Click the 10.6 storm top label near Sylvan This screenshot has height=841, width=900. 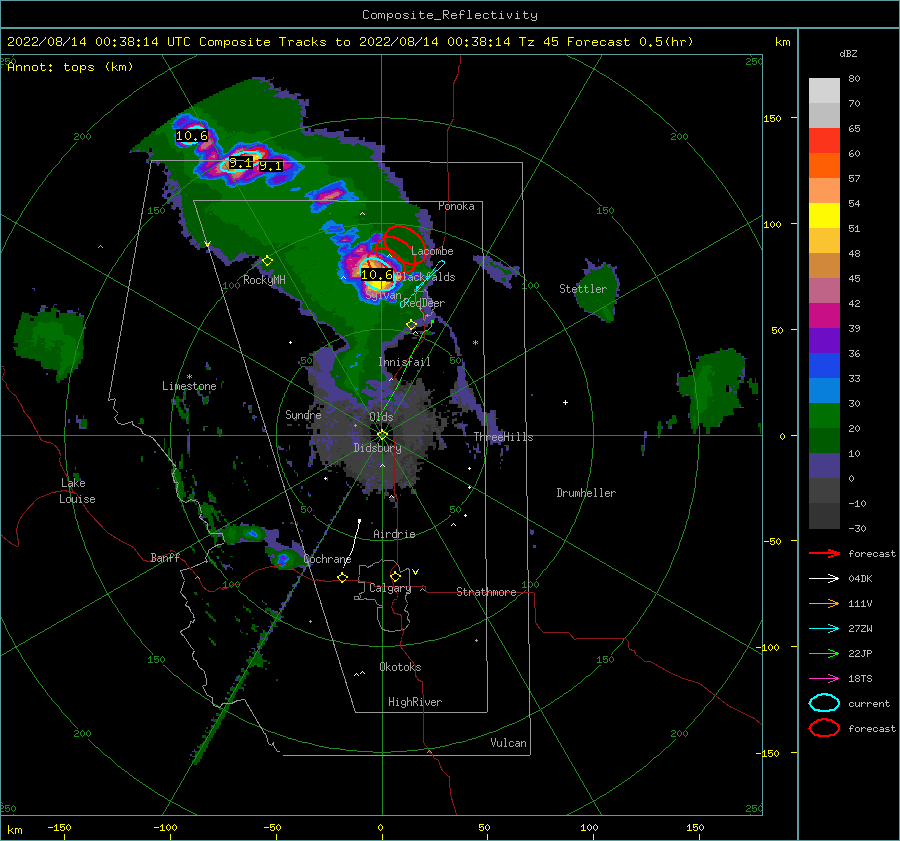[377, 275]
